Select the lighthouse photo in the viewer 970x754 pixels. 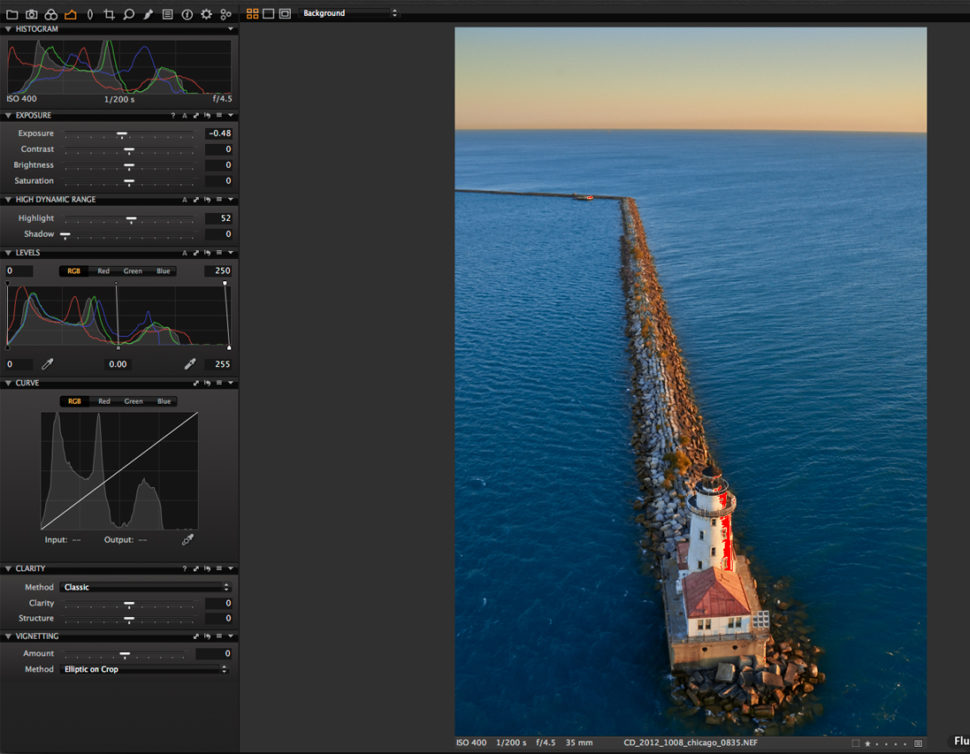pyautogui.click(x=690, y=381)
